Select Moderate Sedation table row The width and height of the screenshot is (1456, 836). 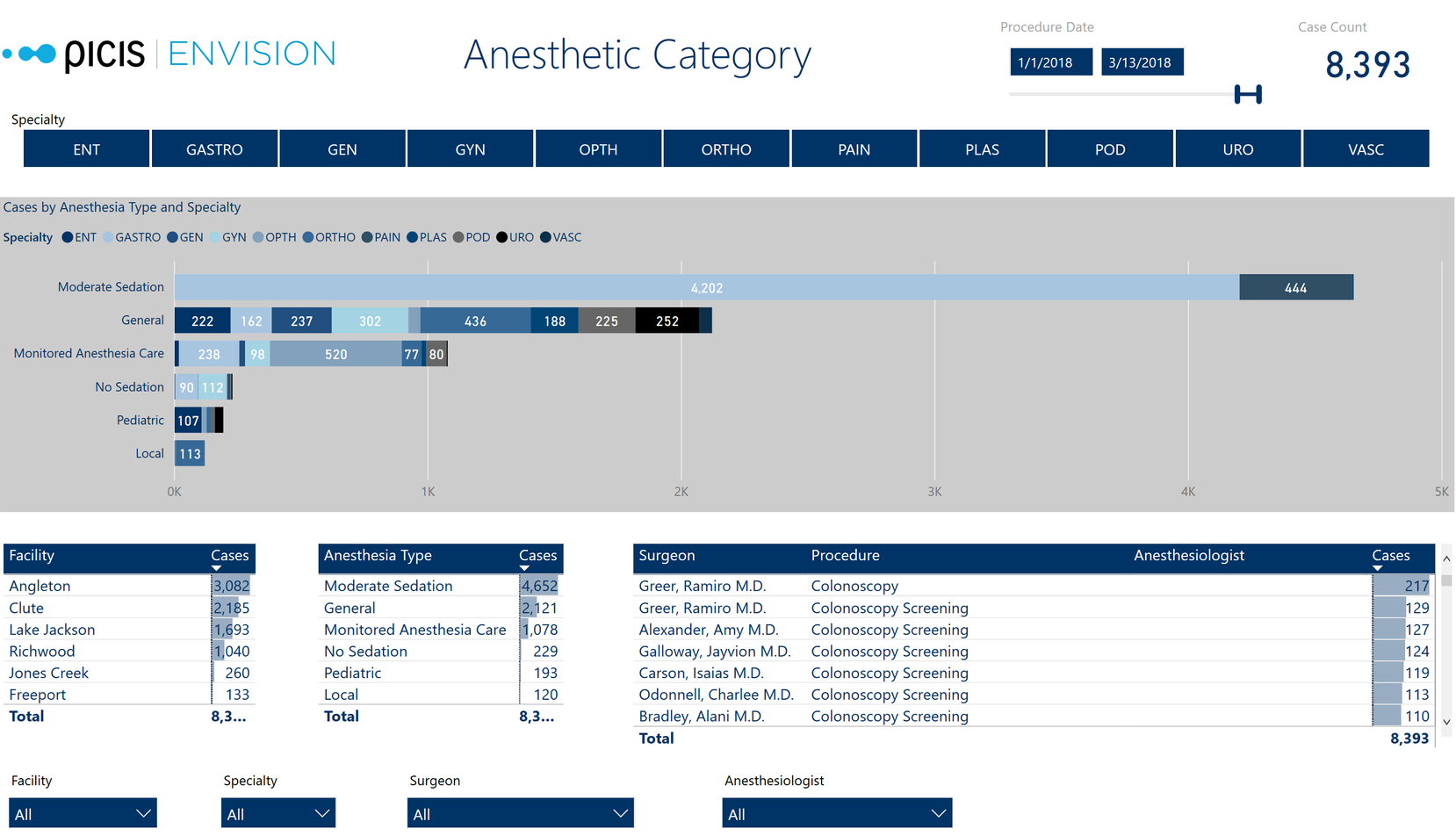[388, 586]
